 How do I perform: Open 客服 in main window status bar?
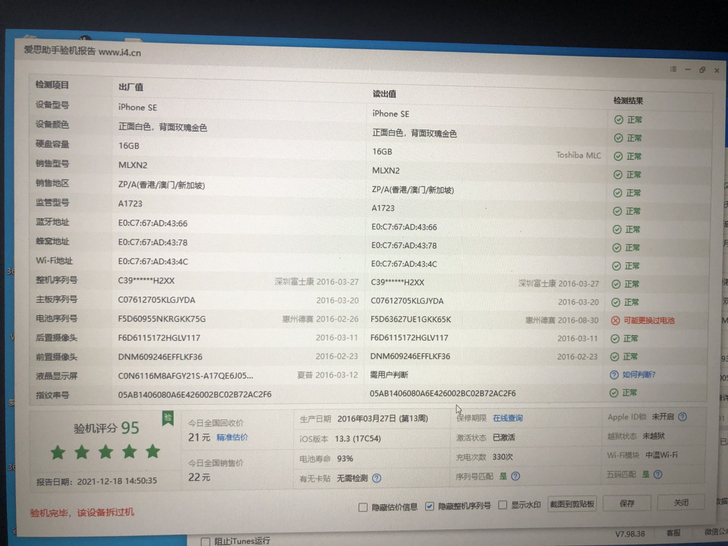point(674,533)
